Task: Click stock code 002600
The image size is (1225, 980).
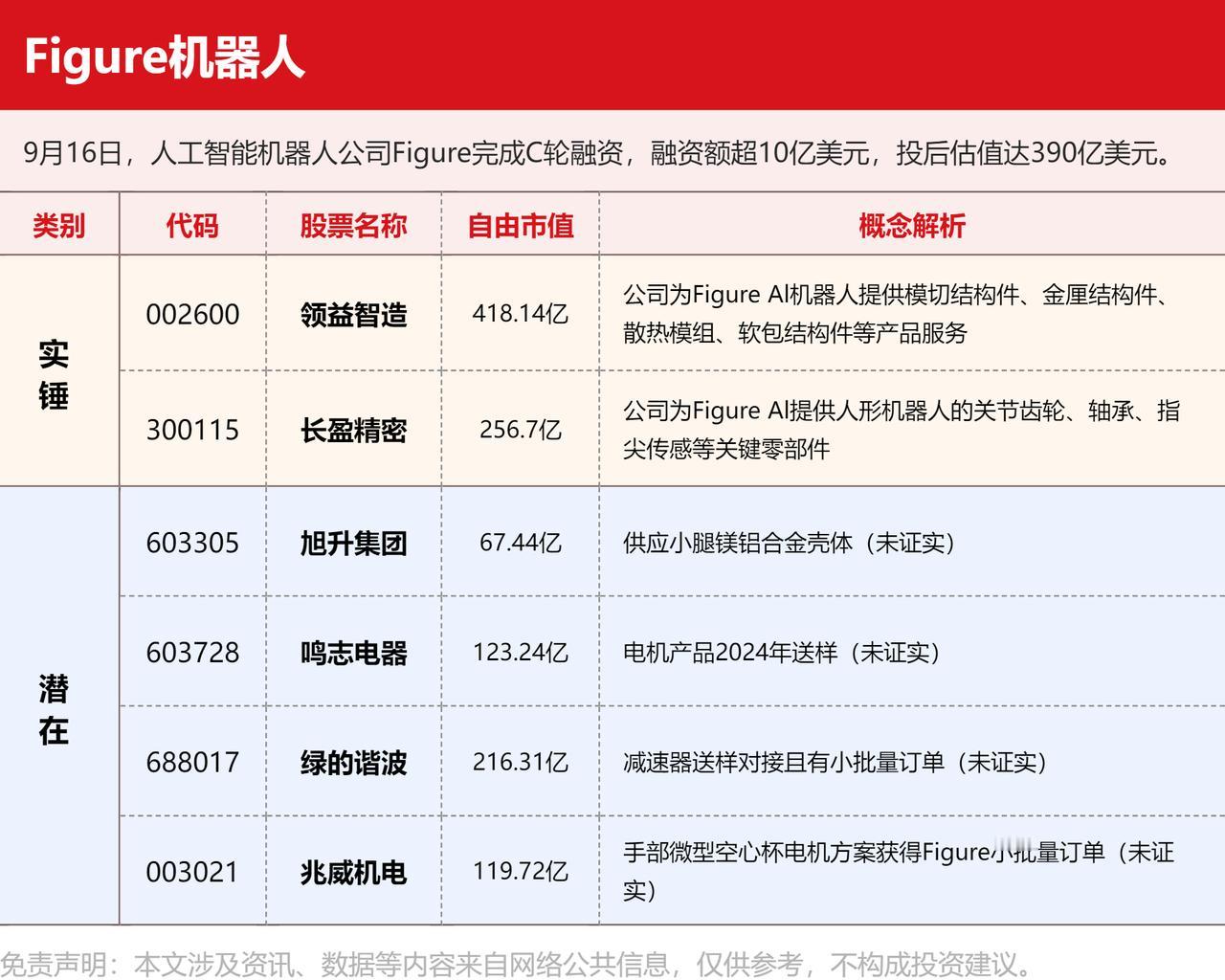Action: pyautogui.click(x=192, y=315)
